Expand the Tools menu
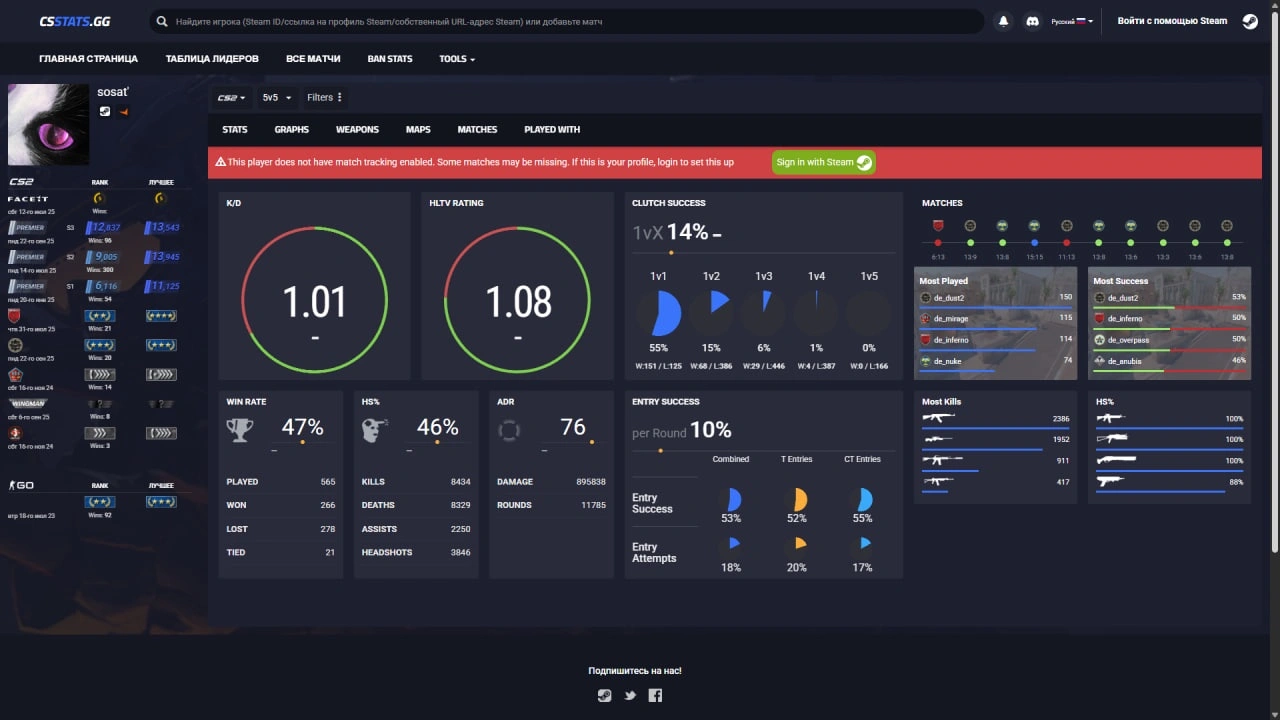Image resolution: width=1280 pixels, height=720 pixels. click(x=456, y=59)
